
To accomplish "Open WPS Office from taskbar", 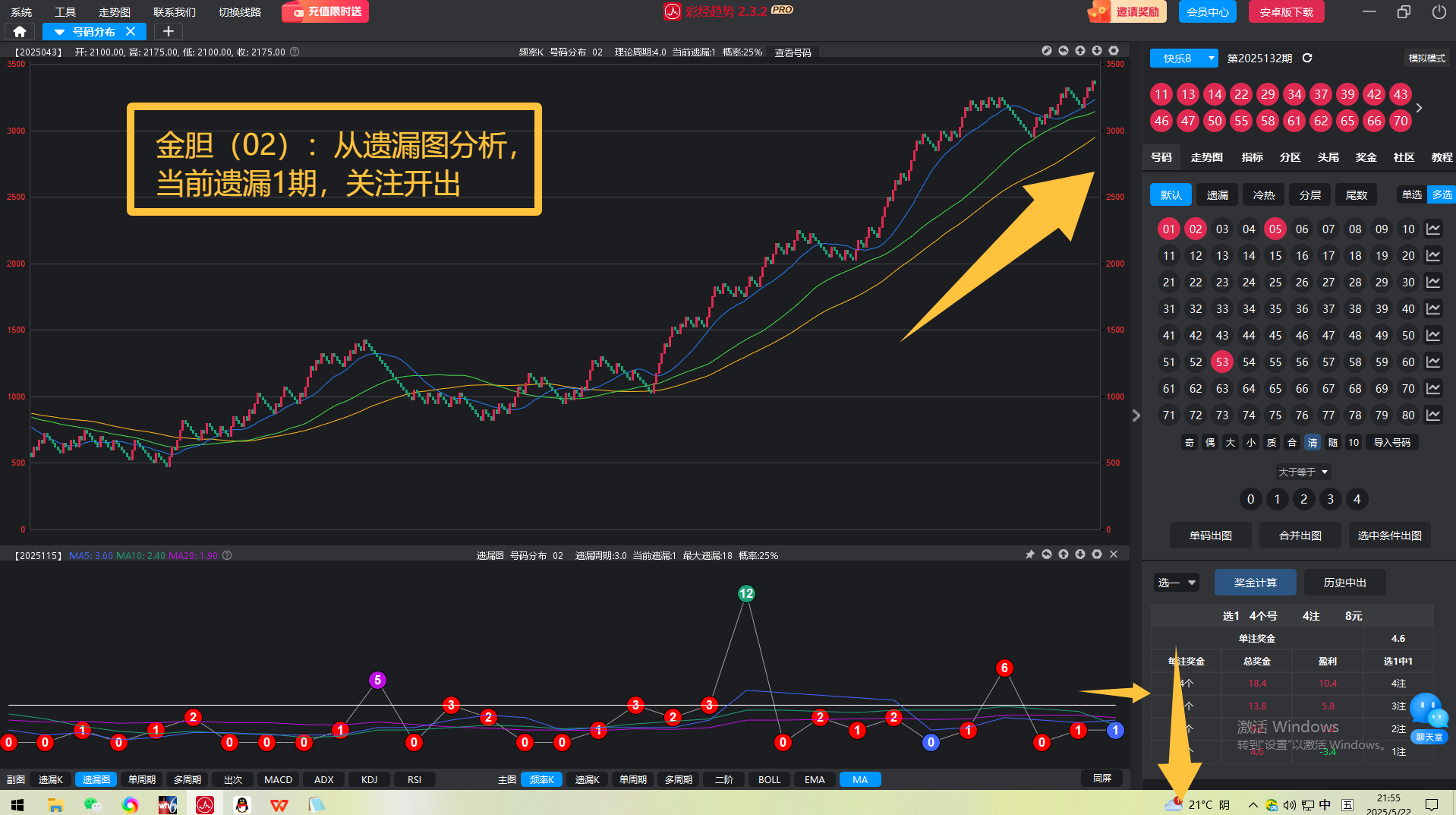I will point(279,804).
